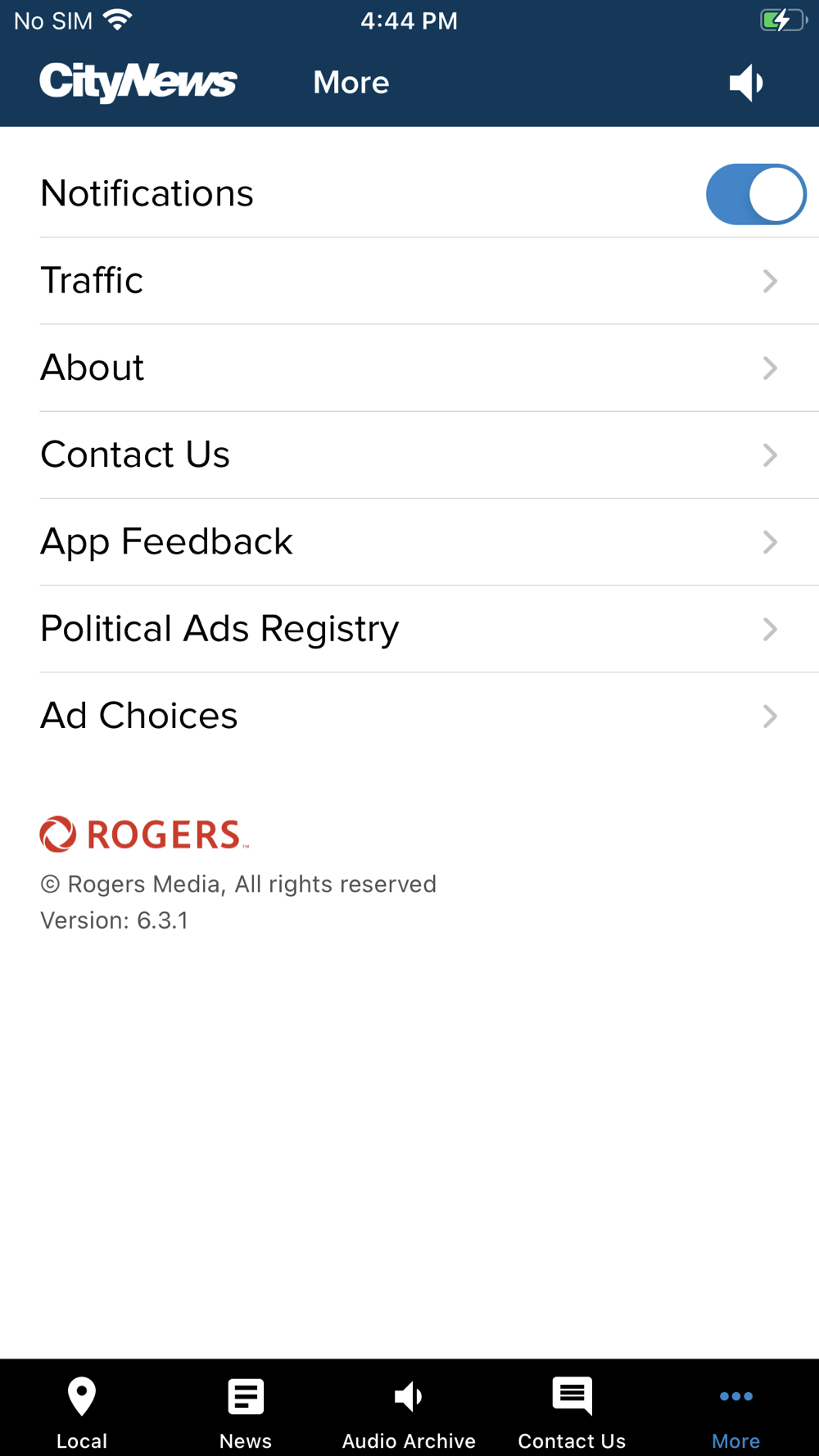Image resolution: width=819 pixels, height=1456 pixels.
Task: Open the News tab article icon
Action: click(x=246, y=1396)
